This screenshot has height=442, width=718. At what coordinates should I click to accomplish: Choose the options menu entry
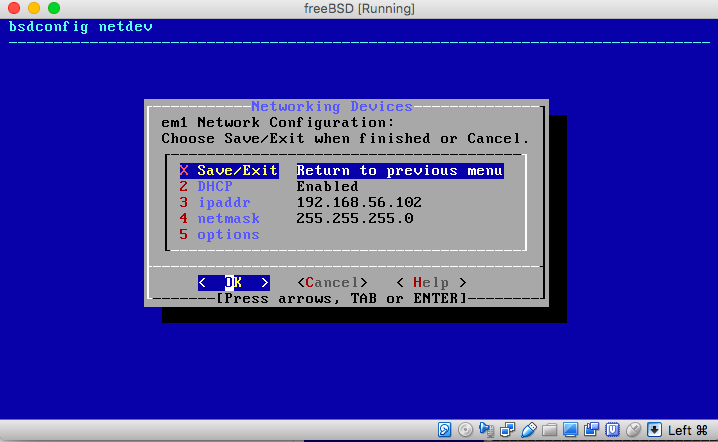click(x=220, y=235)
